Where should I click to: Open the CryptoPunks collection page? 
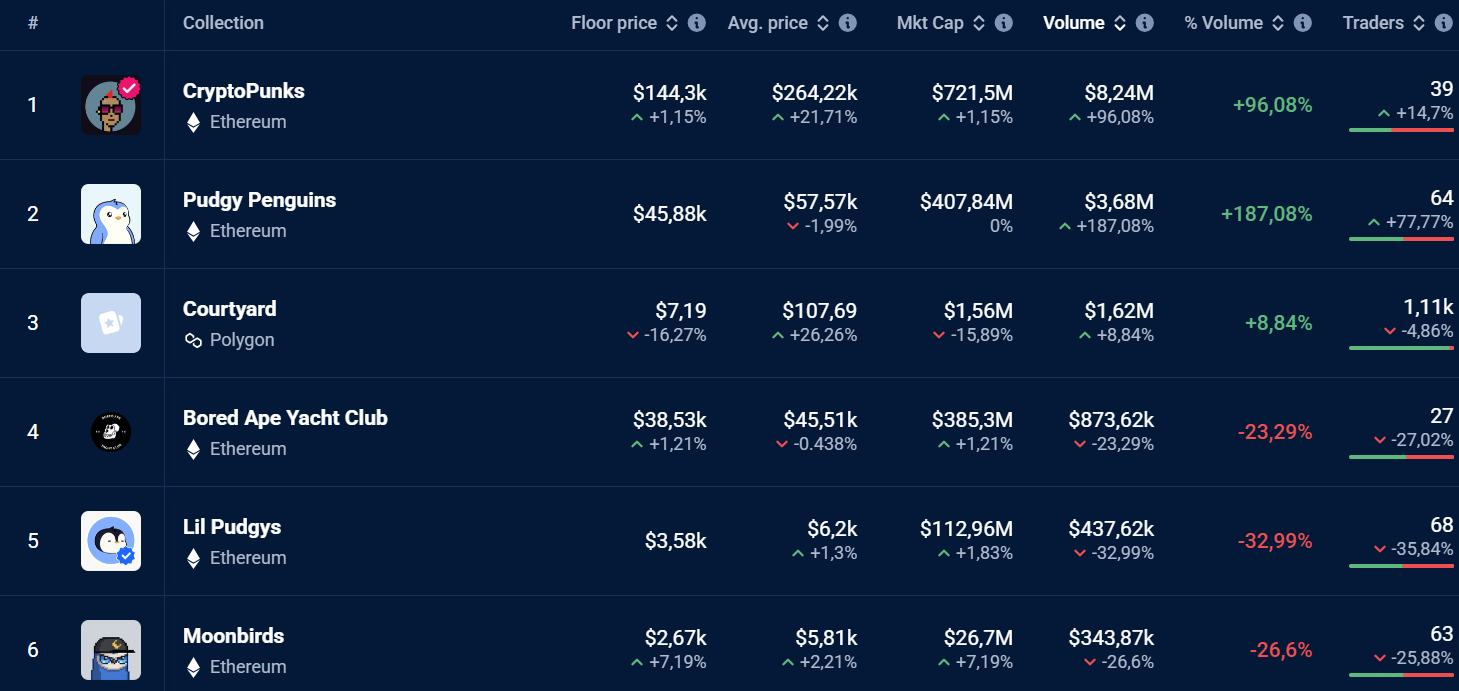[243, 91]
